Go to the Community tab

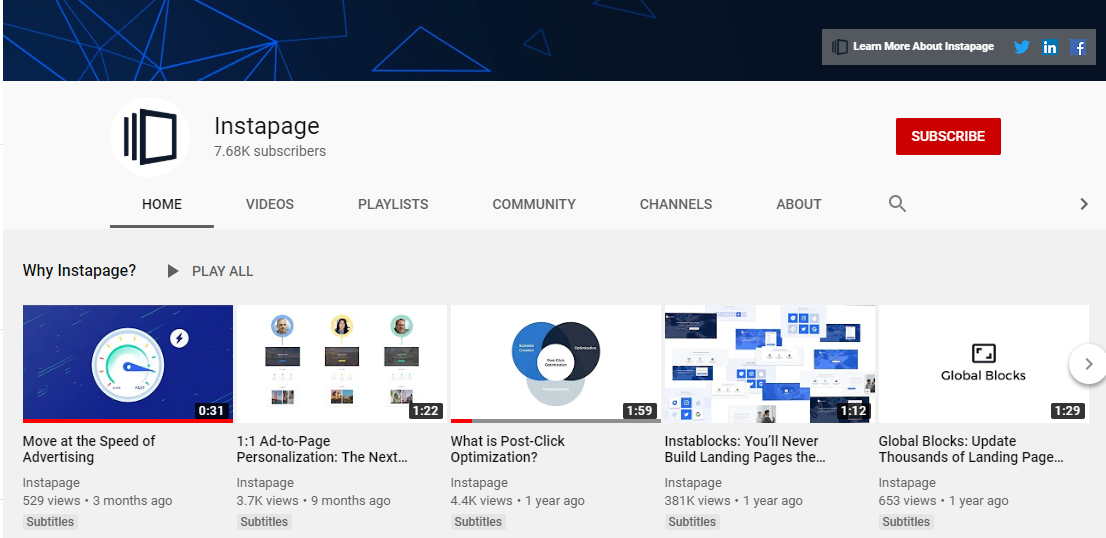534,204
